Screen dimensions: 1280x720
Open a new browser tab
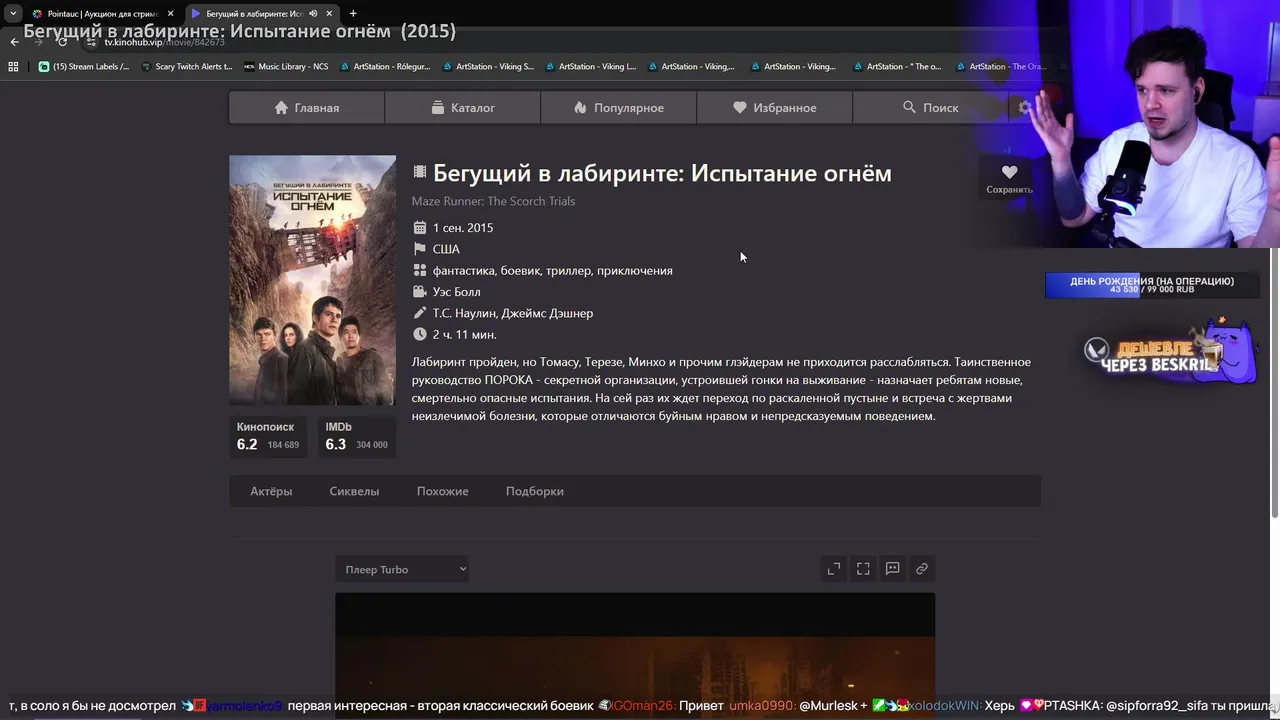(x=353, y=14)
